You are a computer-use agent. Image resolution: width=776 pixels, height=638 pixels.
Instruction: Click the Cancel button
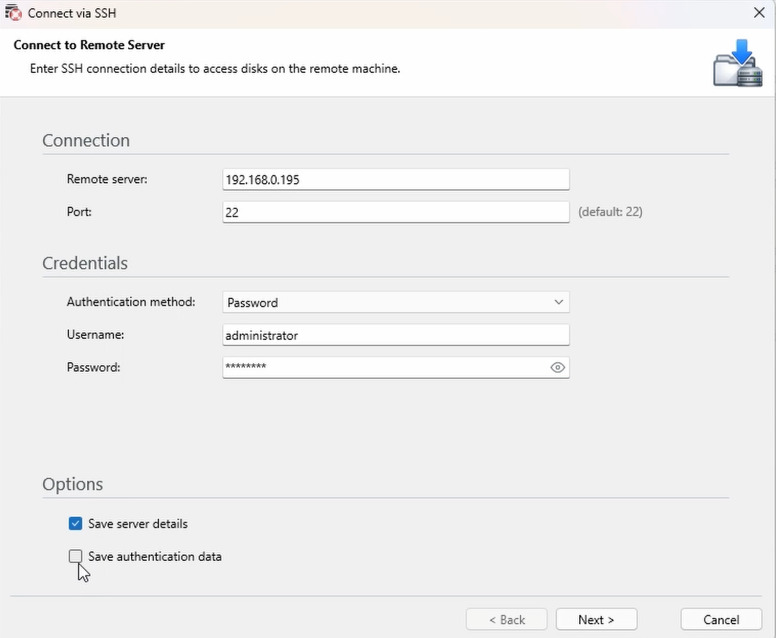[721, 619]
